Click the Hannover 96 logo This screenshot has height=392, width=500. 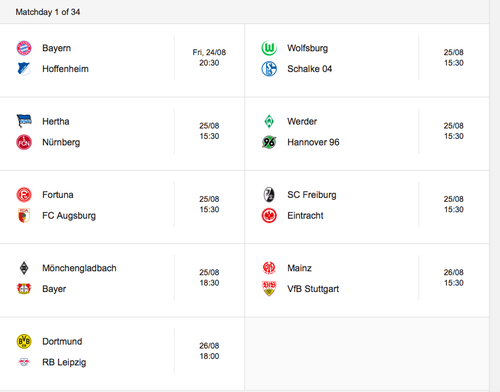click(x=269, y=142)
